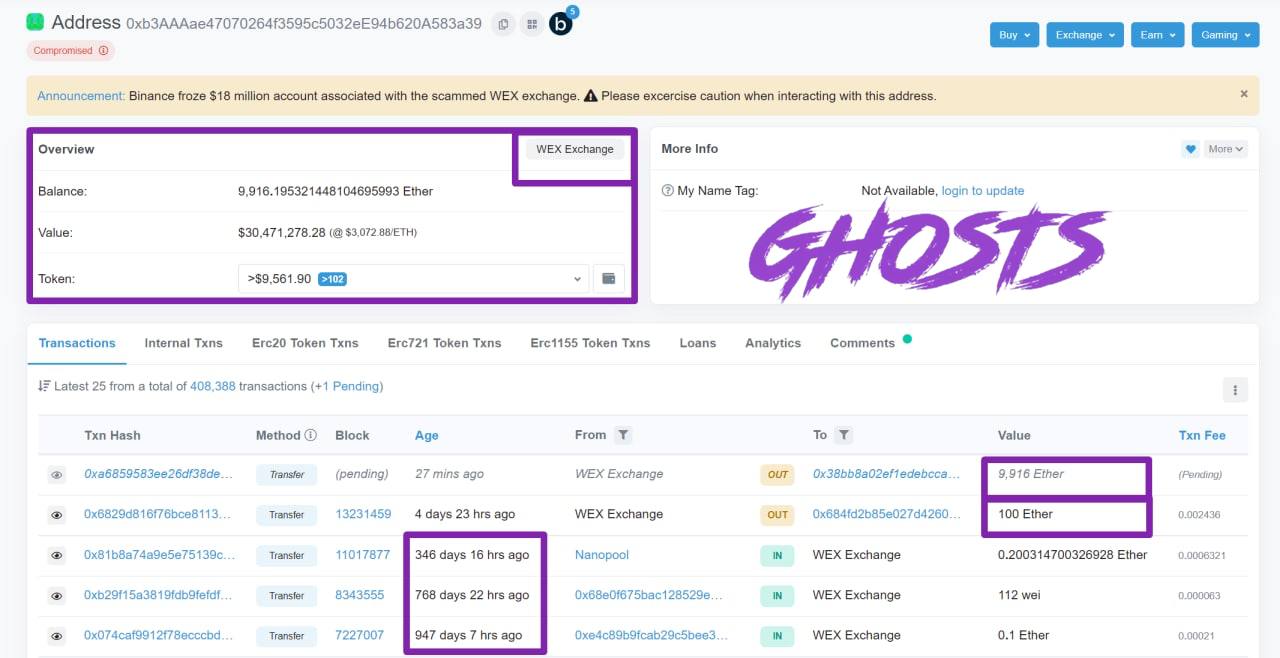This screenshot has width=1280, height=658.
Task: Click the Blockscan chat 'b' icon
Action: tap(561, 23)
